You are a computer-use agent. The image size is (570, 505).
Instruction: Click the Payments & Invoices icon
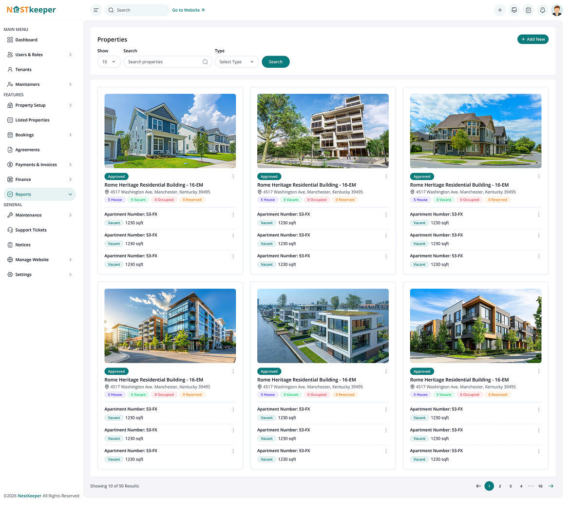click(10, 165)
